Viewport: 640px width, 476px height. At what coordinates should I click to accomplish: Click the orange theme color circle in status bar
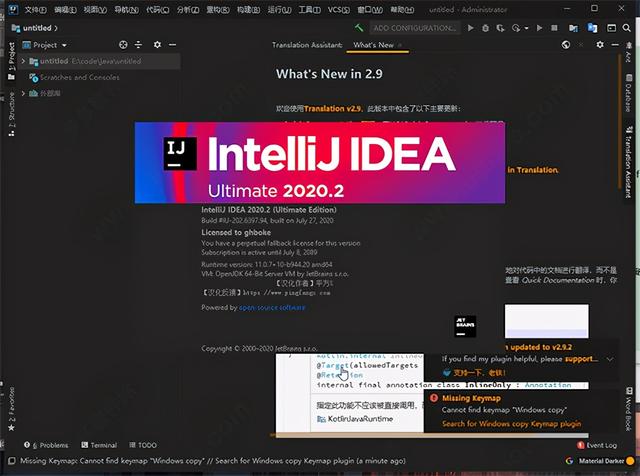630,461
